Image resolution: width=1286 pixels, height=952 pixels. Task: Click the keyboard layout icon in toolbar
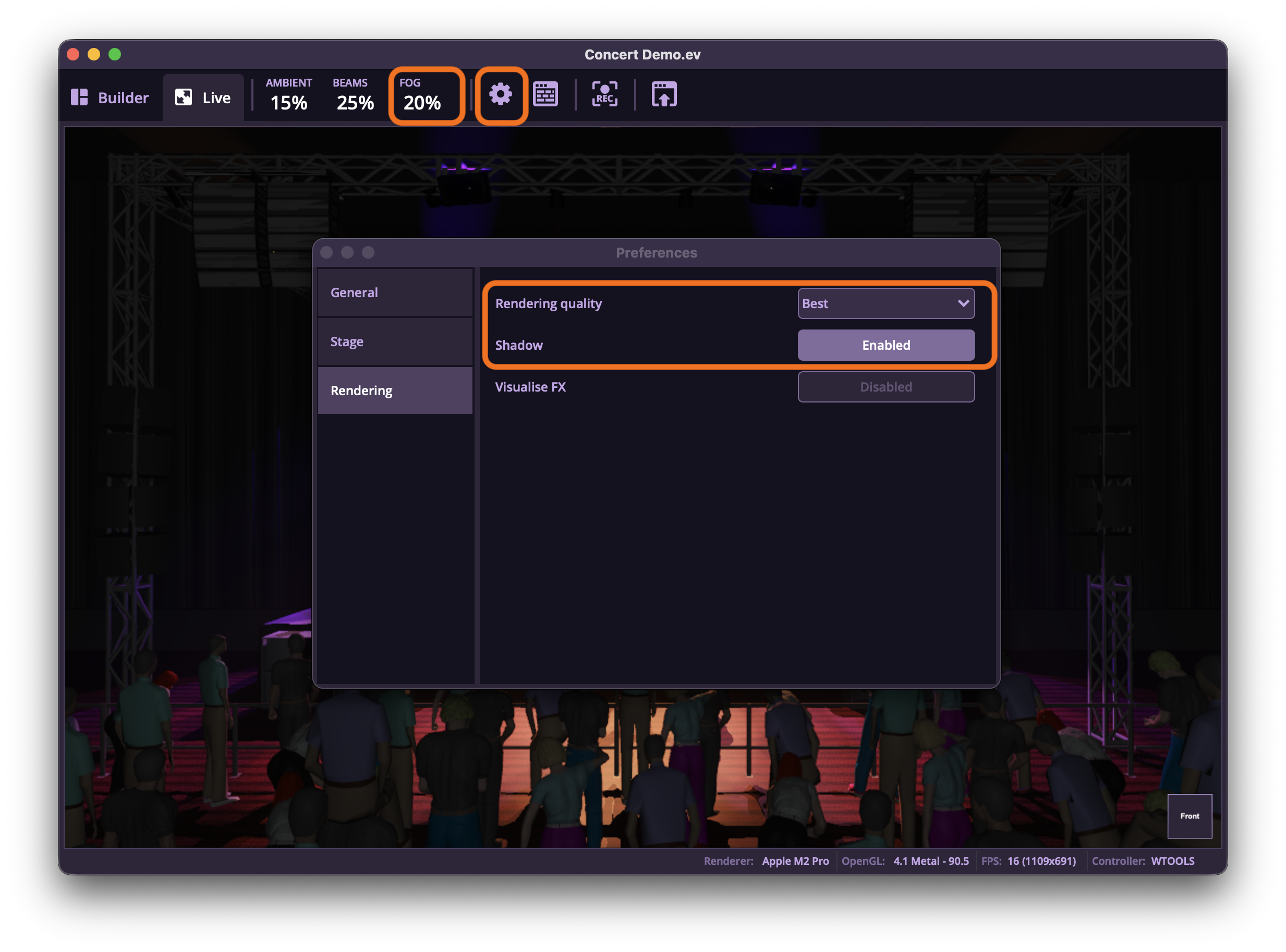click(545, 94)
